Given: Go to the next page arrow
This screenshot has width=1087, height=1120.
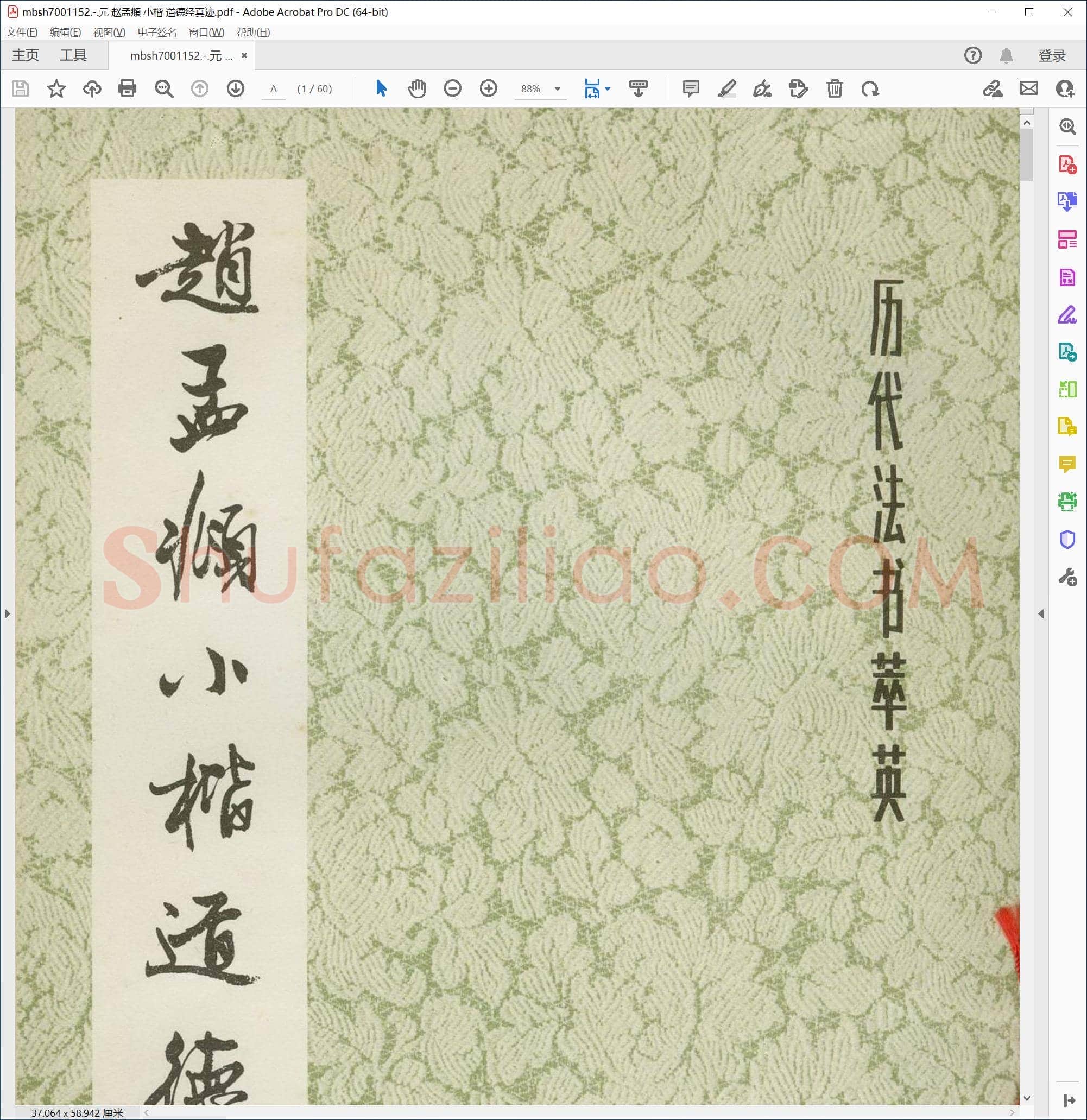Looking at the screenshot, I should (x=236, y=88).
